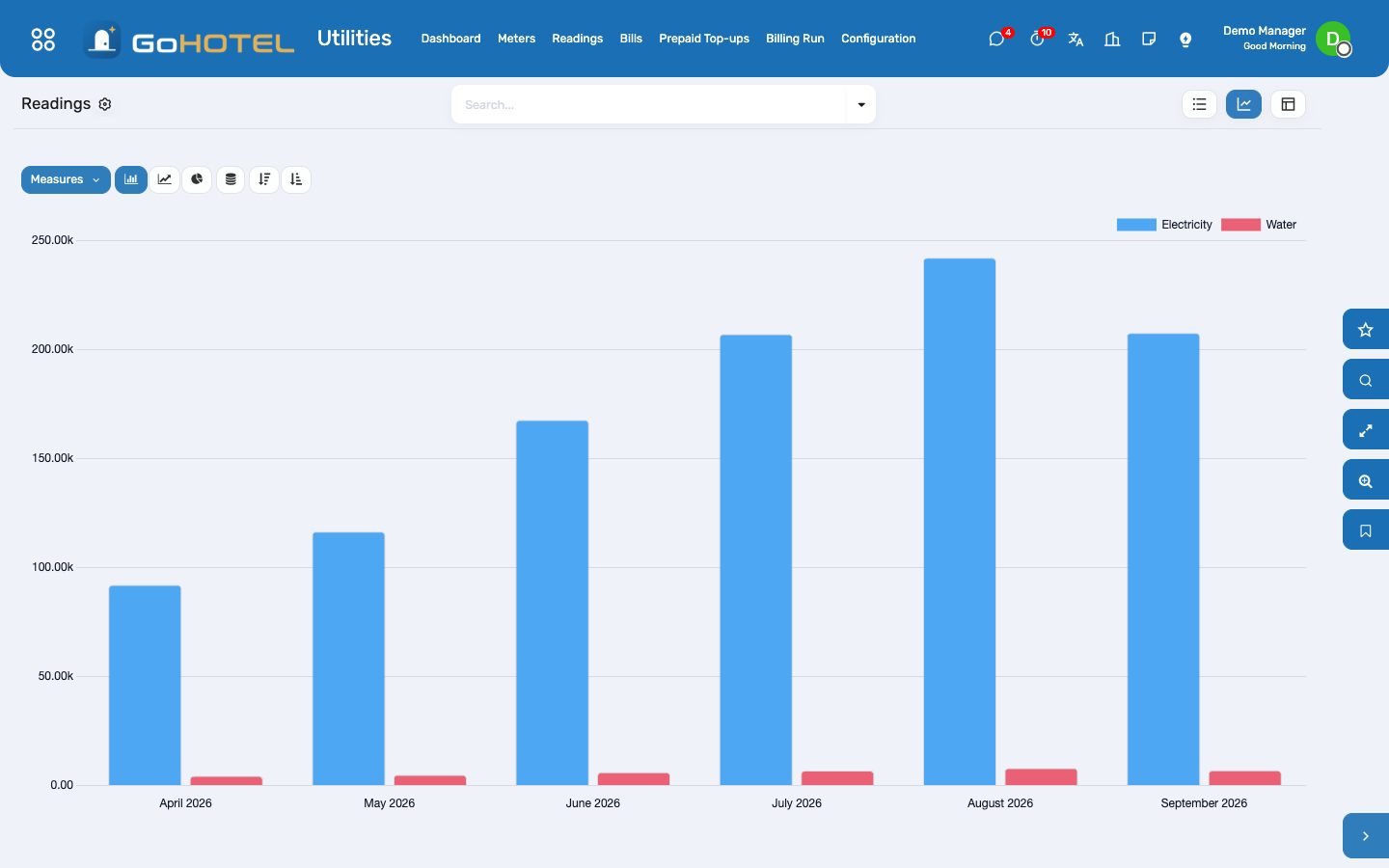Click the side panel search icon
1389x868 pixels.
tap(1366, 380)
